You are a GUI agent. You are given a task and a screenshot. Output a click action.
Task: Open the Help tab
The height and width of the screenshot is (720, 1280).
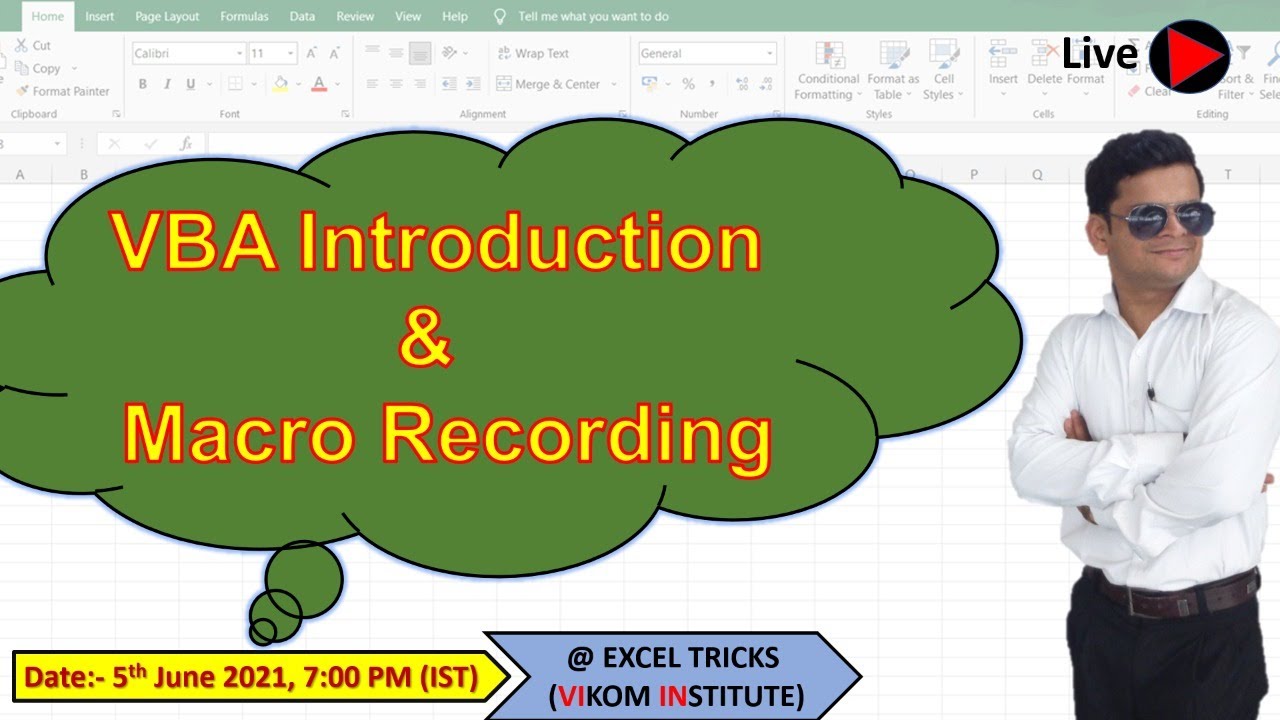[455, 16]
